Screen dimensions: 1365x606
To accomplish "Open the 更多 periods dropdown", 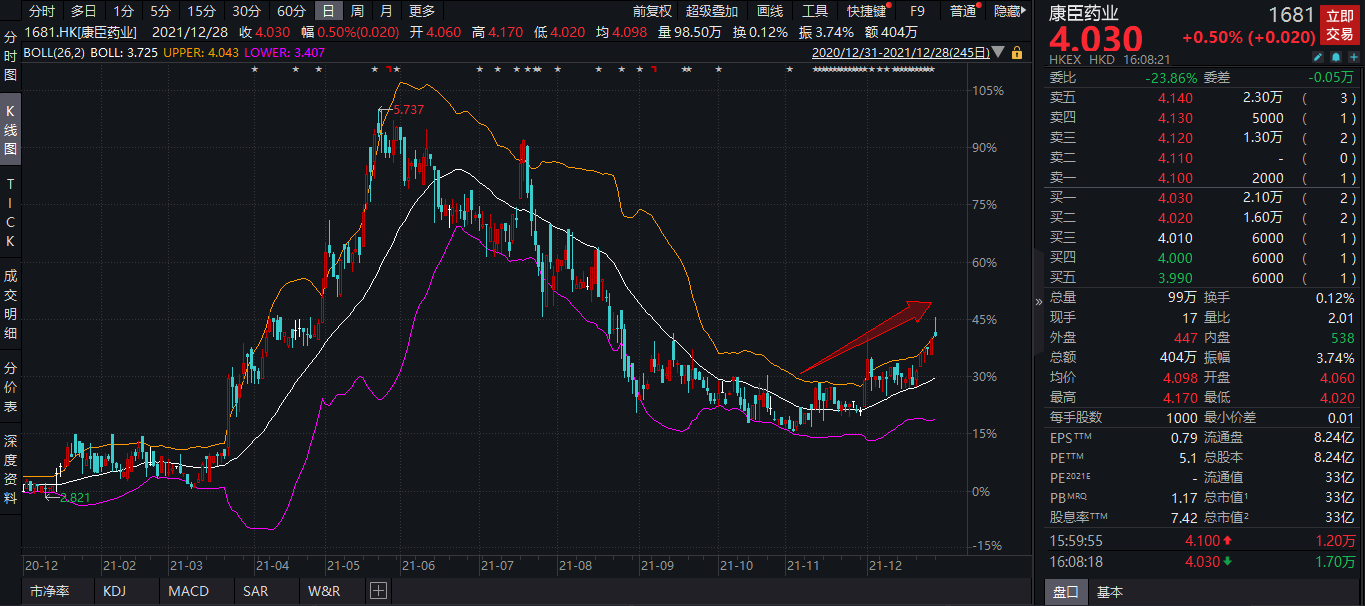I will click(423, 11).
